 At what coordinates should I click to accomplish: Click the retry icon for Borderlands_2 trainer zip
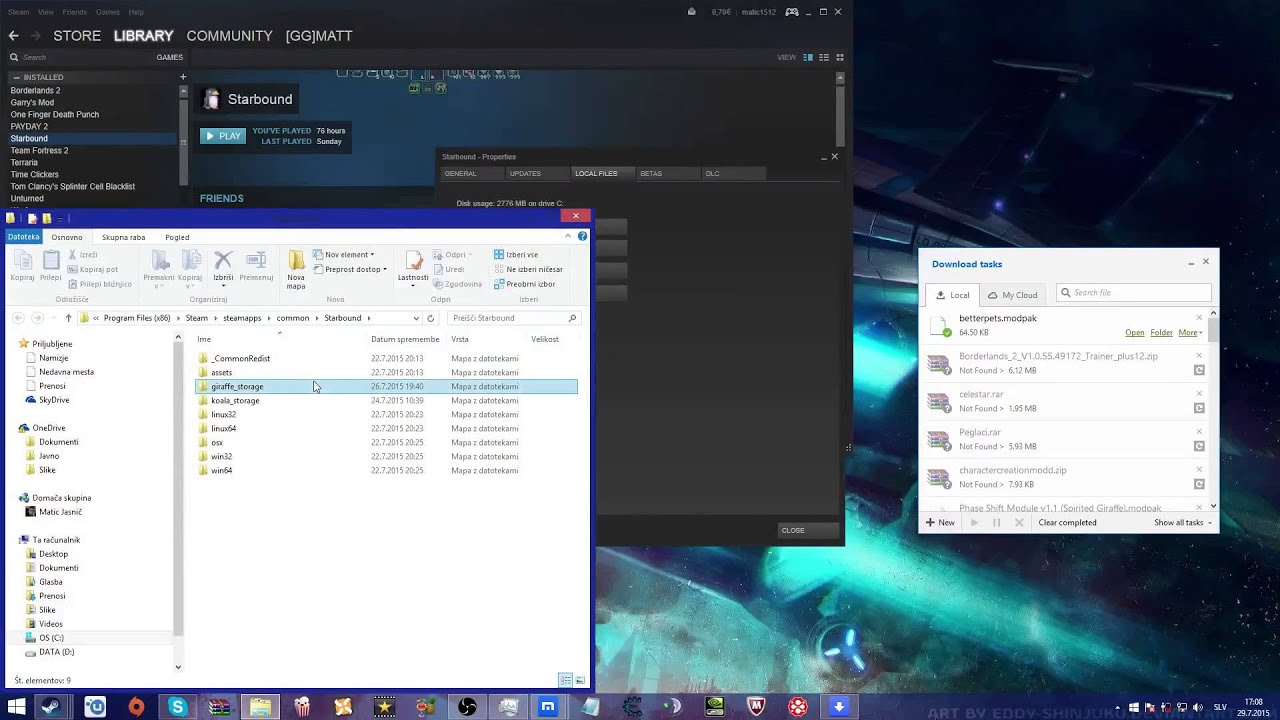tap(1199, 370)
